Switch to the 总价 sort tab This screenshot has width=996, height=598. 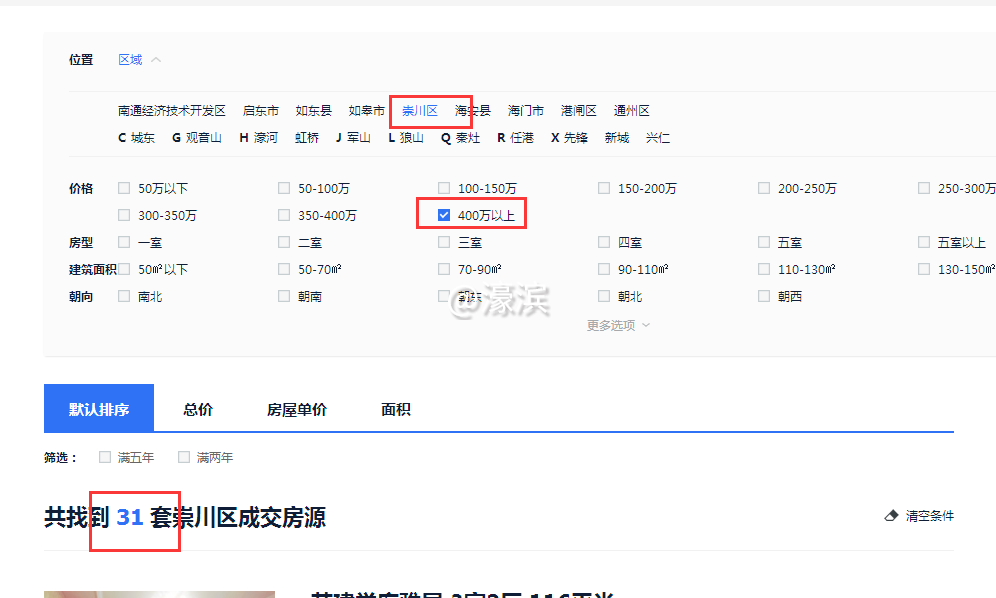197,408
